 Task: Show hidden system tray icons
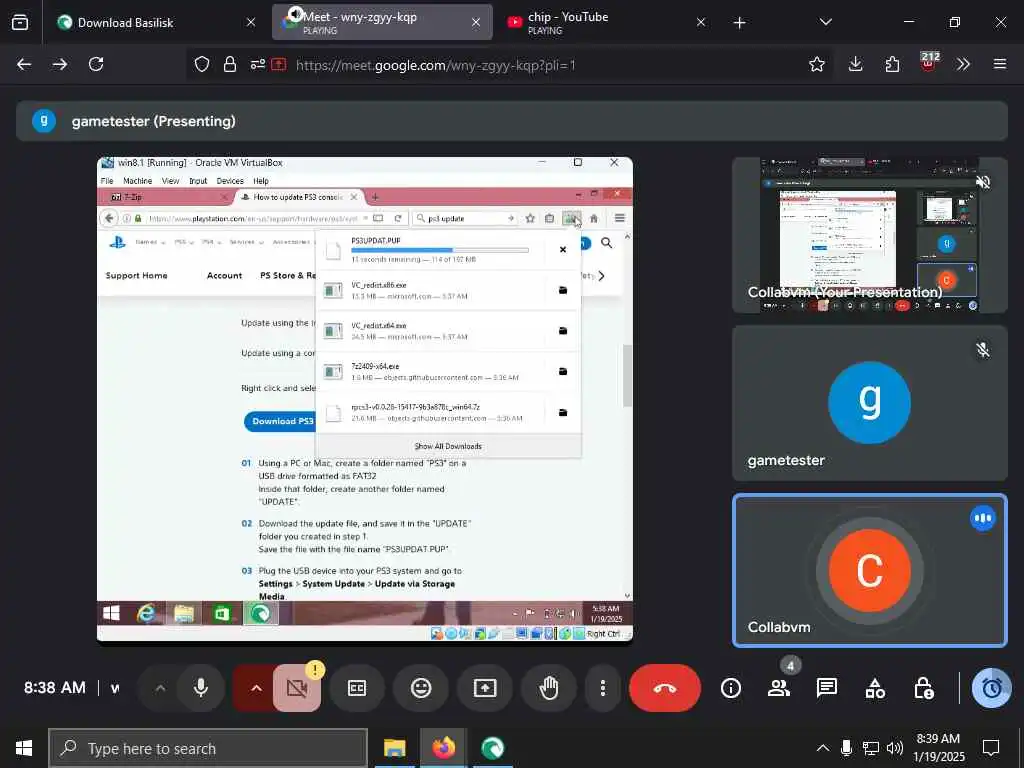coord(823,748)
